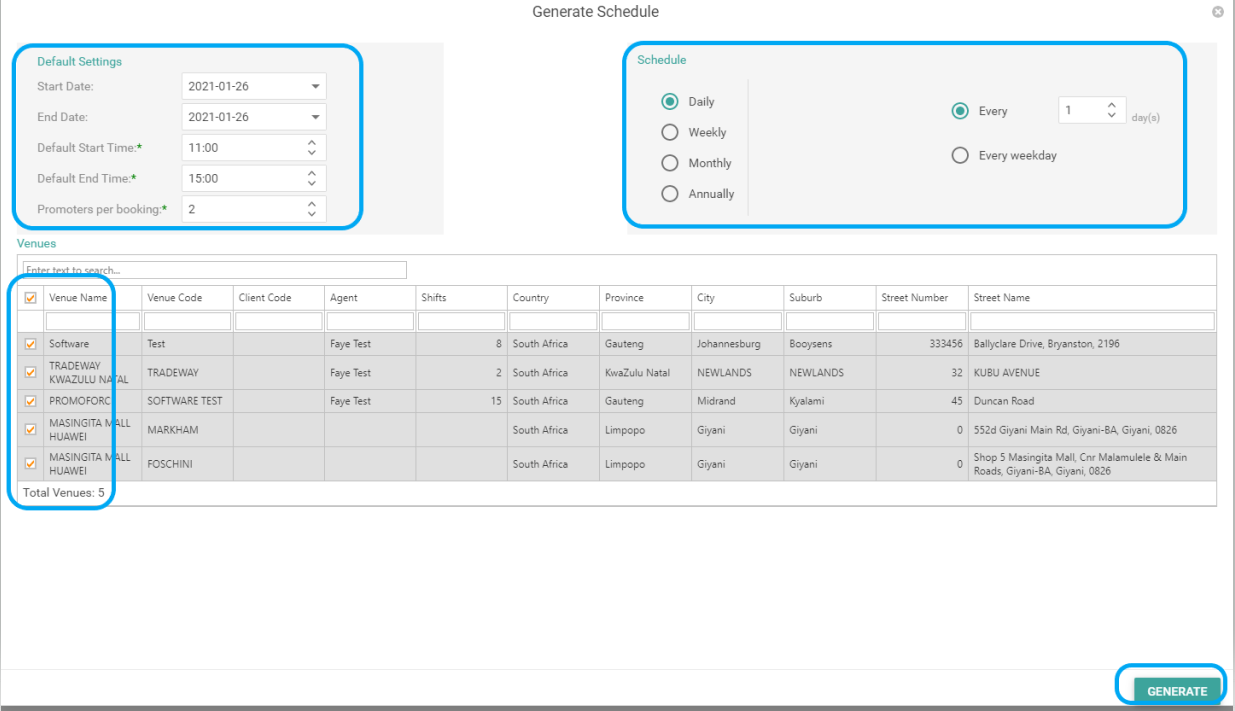Image resolution: width=1235 pixels, height=711 pixels.
Task: Click the Default End Time field
Action: [254, 178]
